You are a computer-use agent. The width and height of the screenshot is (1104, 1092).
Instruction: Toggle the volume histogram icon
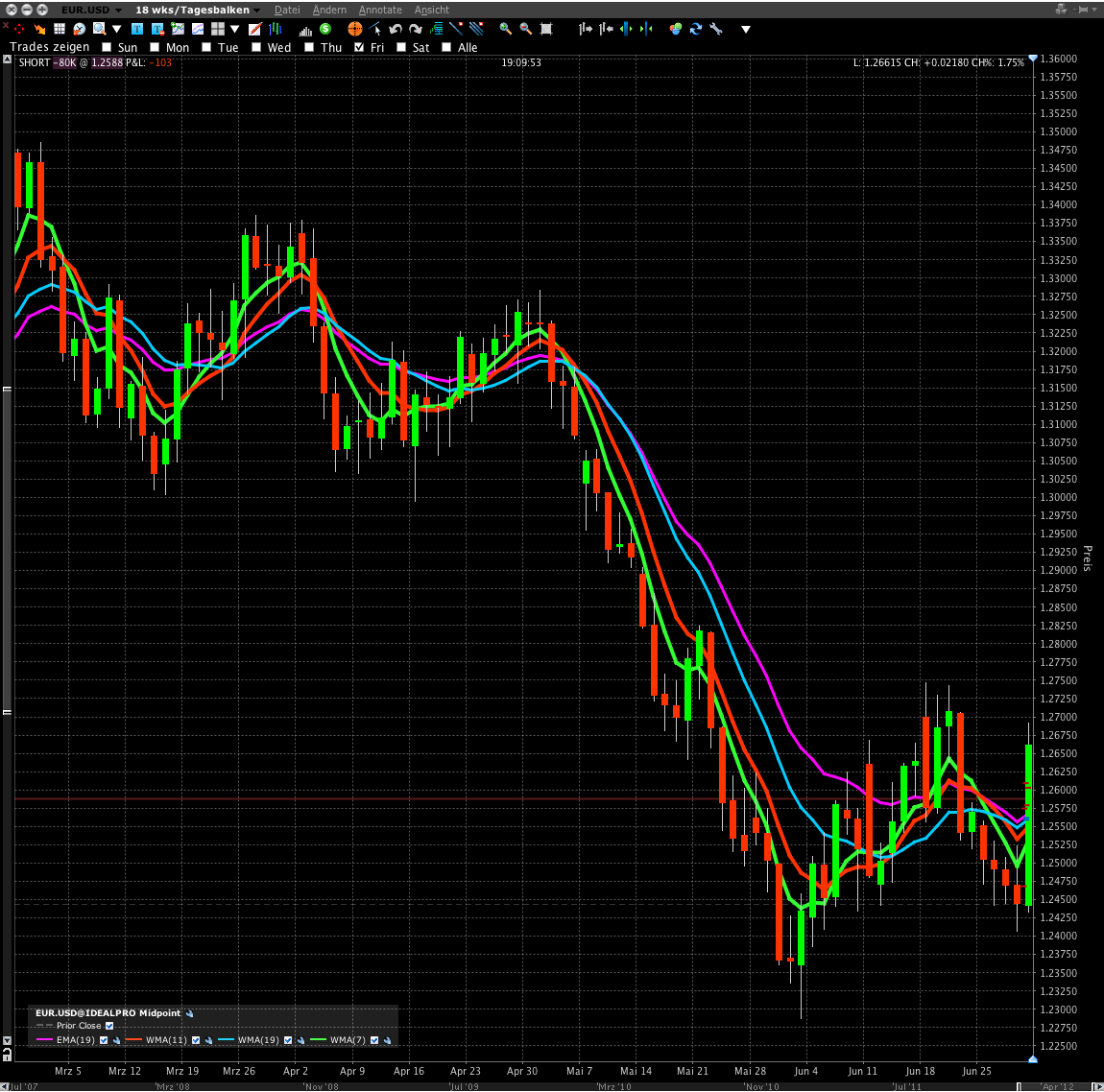(305, 30)
